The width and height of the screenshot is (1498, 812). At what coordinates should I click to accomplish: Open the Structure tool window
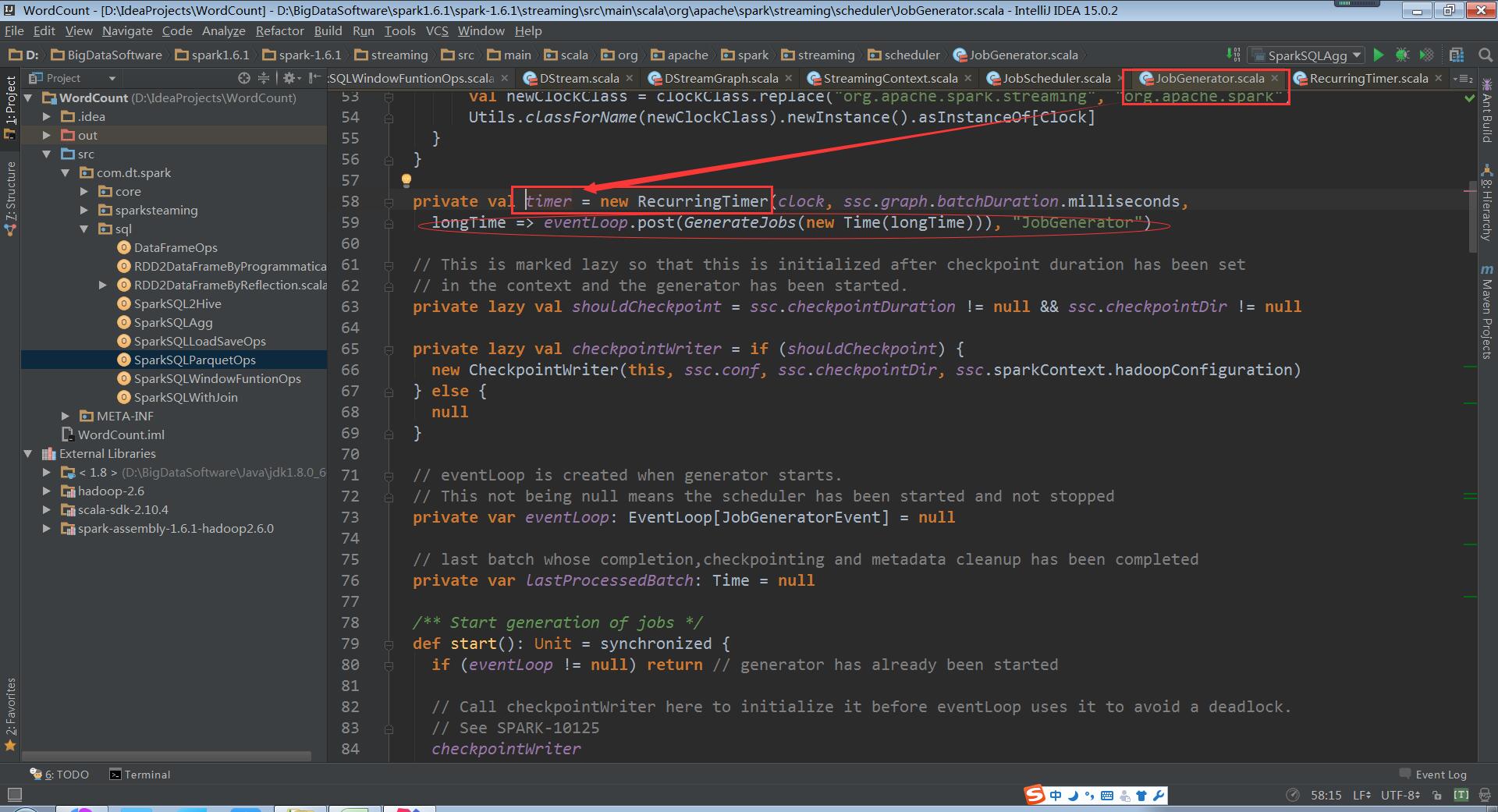(10, 199)
